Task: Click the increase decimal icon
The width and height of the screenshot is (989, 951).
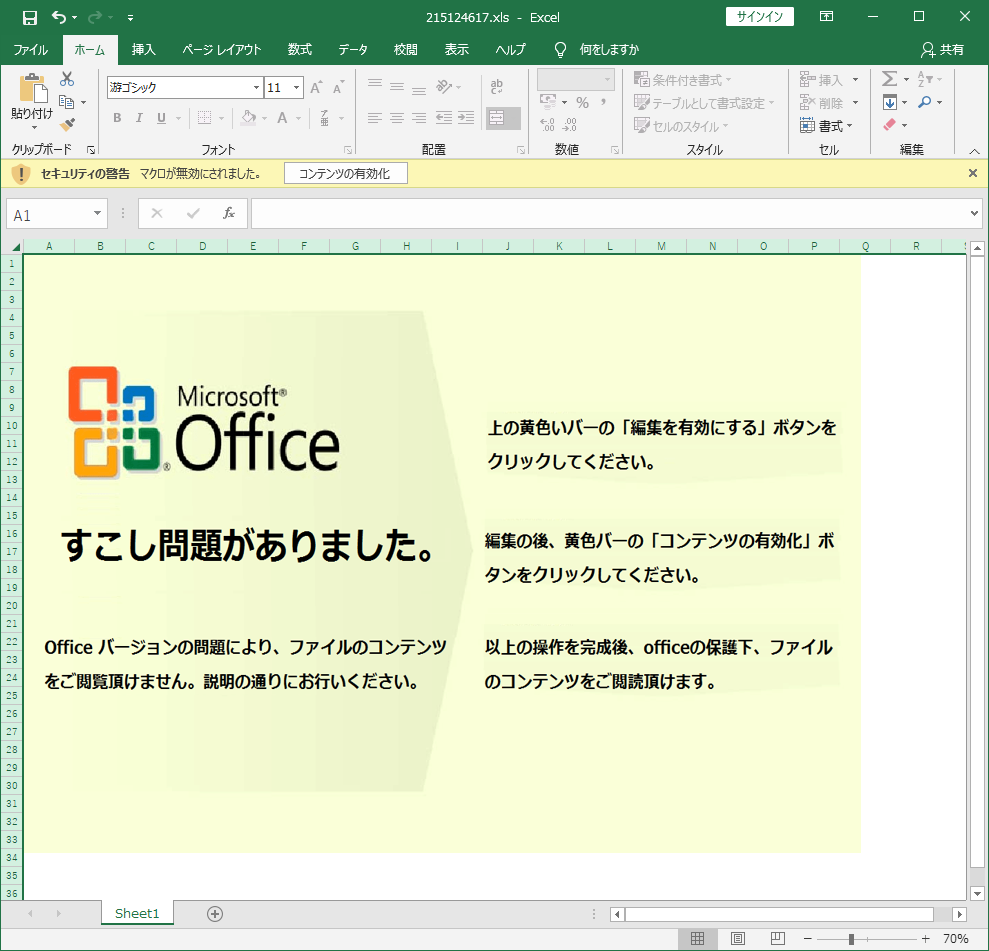Action: [547, 125]
